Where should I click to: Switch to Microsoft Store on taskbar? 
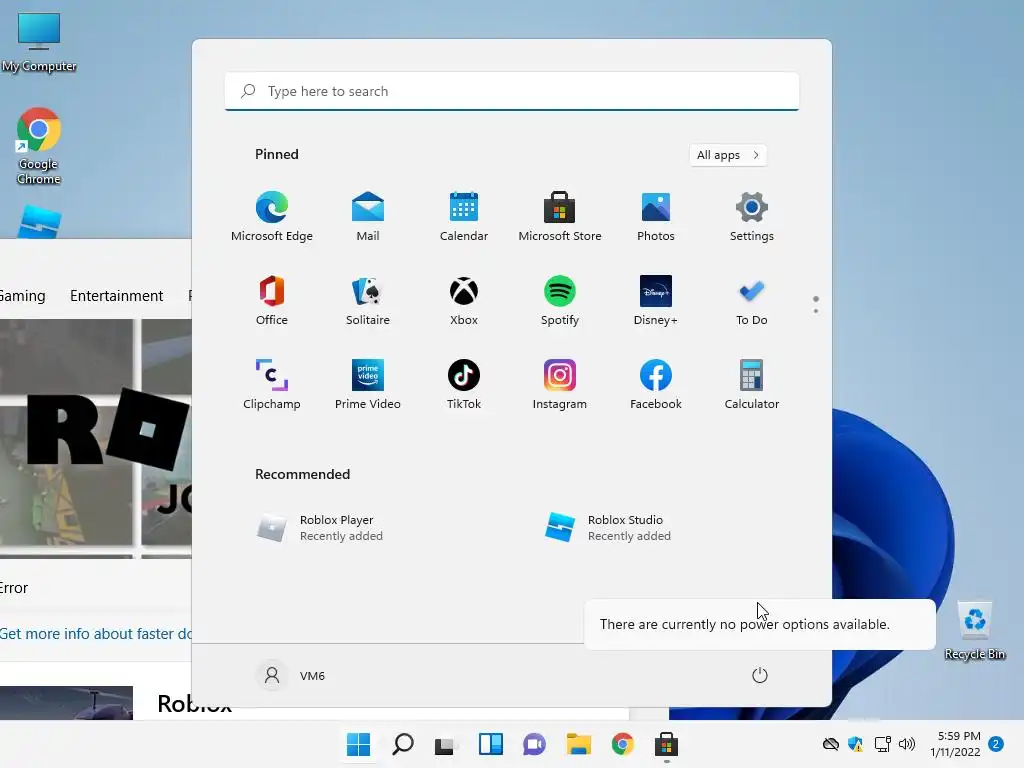pos(666,744)
